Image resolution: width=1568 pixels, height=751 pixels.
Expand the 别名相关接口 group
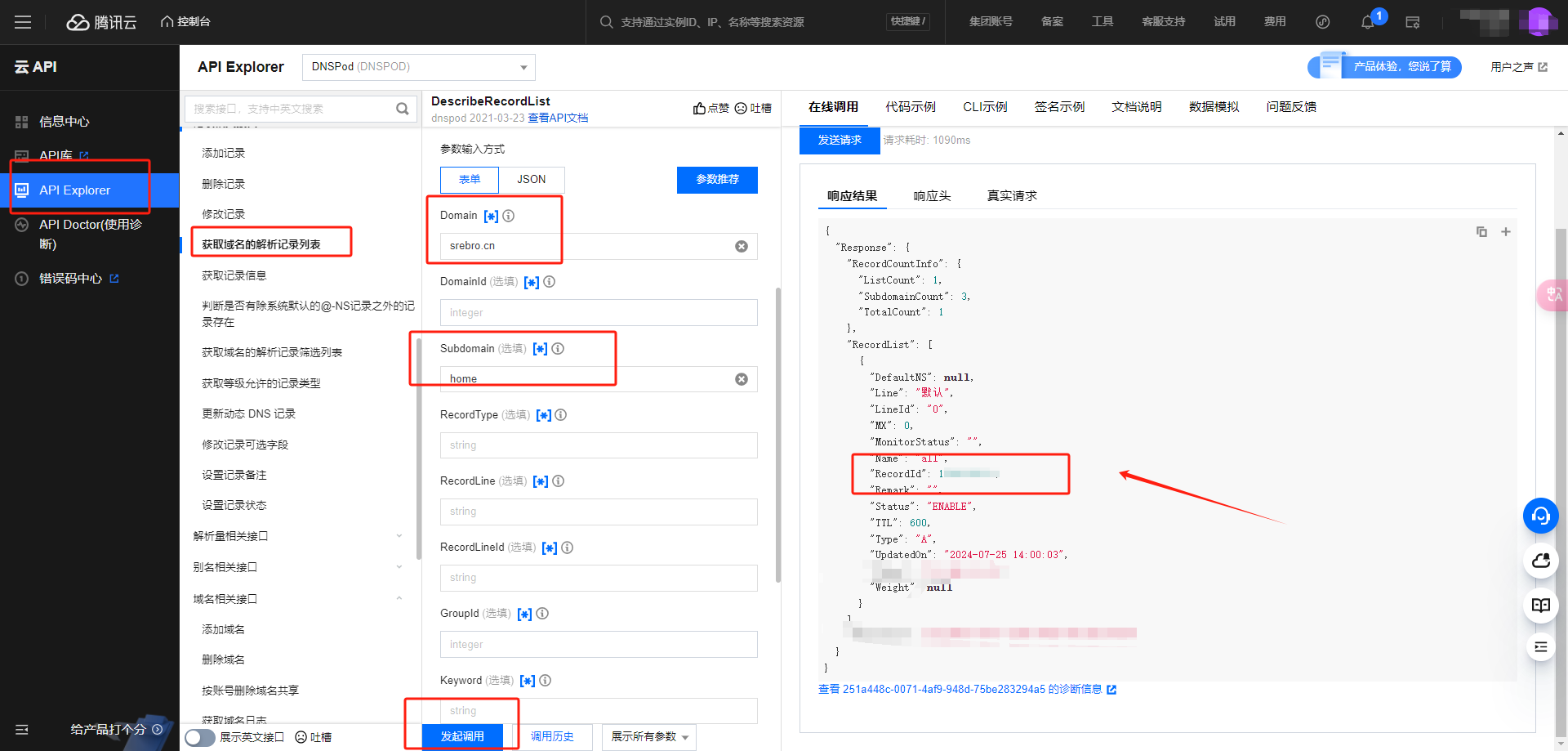point(298,567)
